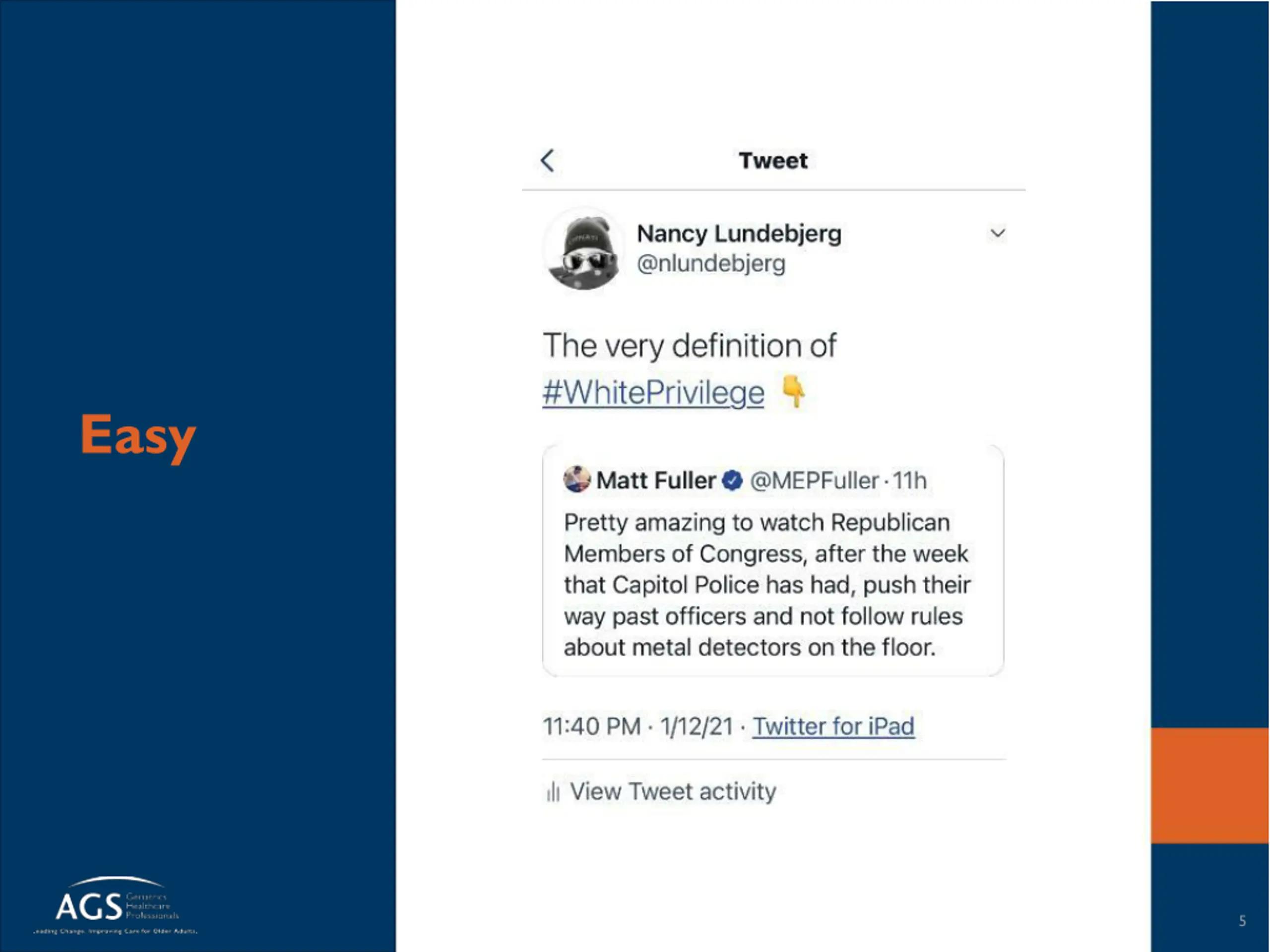The image size is (1270, 952).
Task: Open the #WhitePrivilege hashtag link
Action: coord(653,393)
